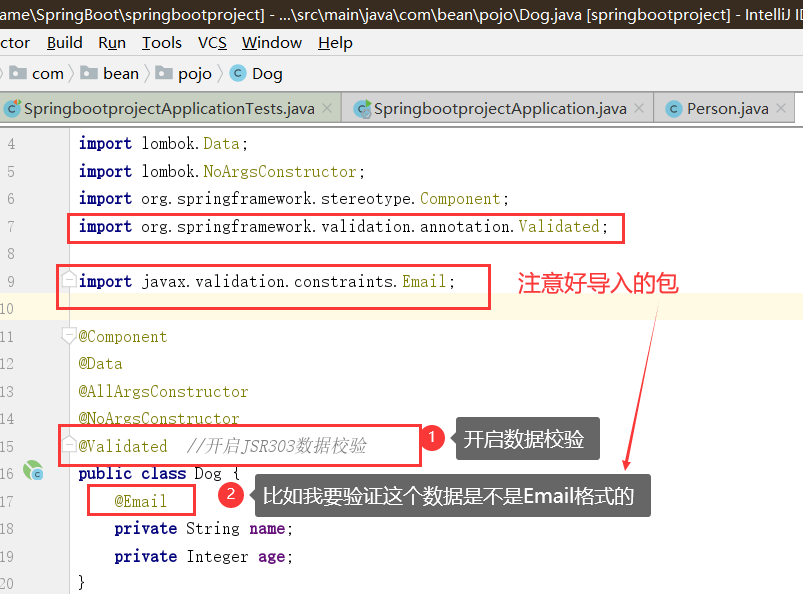Open the Run menu
This screenshot has height=594, width=803.
[112, 43]
